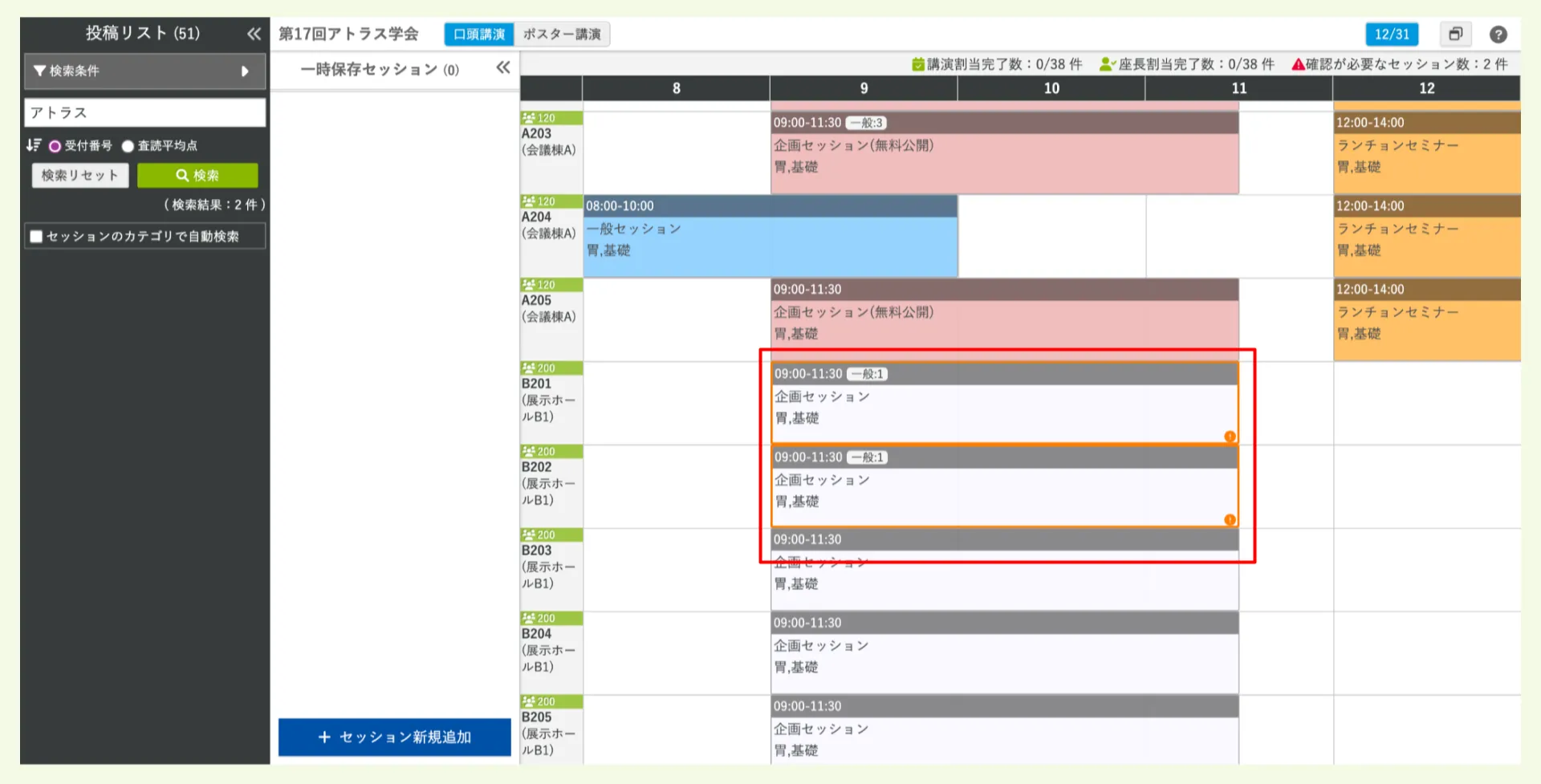Click the orange exclamation badge on the B201 session

pyautogui.click(x=1230, y=437)
